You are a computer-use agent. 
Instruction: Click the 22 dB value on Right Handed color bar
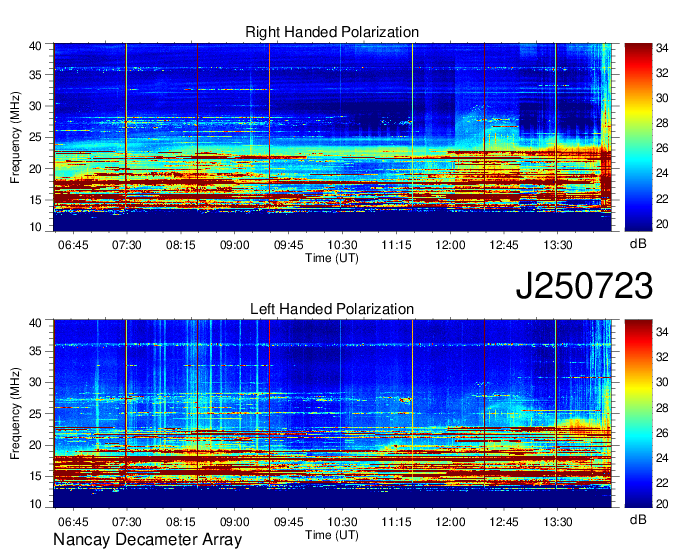(x=662, y=199)
